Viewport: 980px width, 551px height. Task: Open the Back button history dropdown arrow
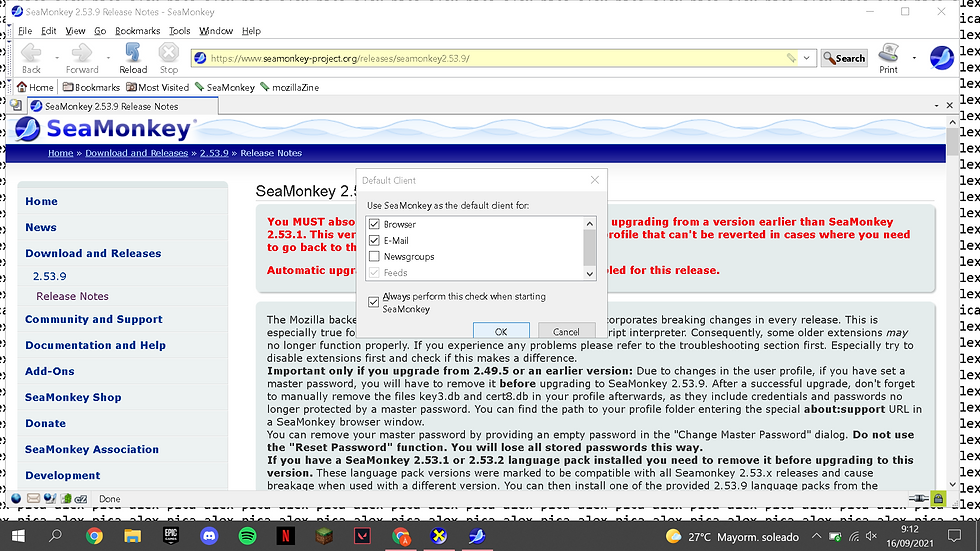click(56, 58)
